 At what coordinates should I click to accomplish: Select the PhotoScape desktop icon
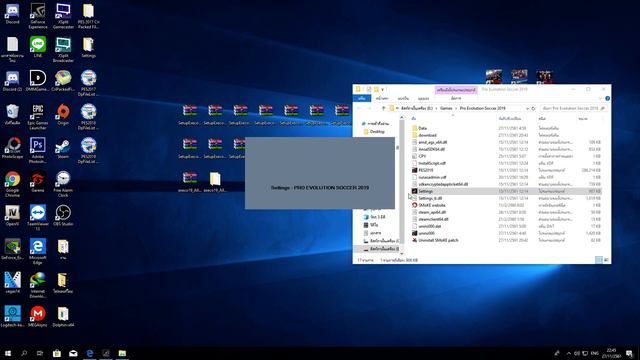click(12, 148)
